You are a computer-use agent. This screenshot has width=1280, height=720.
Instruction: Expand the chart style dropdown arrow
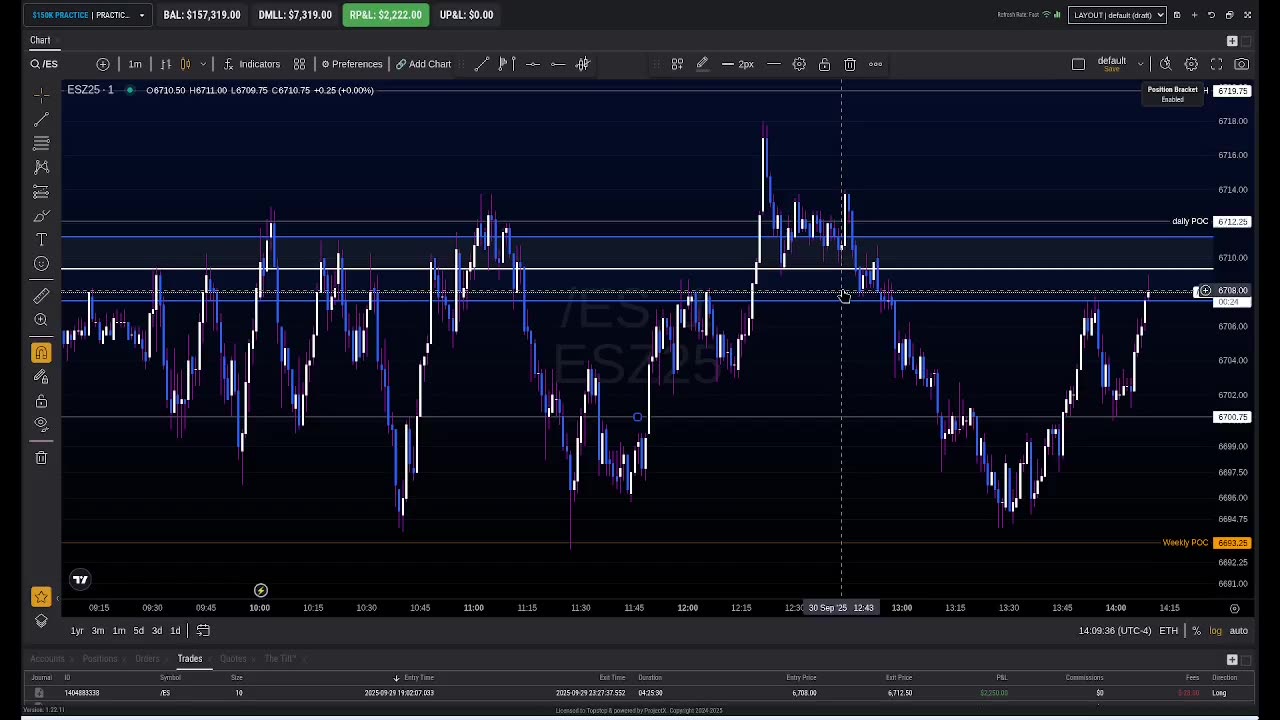click(203, 64)
